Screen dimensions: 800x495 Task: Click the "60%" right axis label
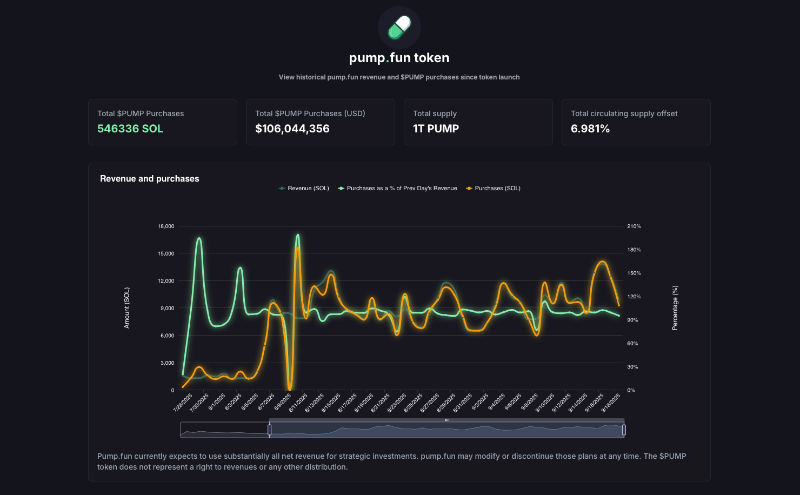pos(633,343)
